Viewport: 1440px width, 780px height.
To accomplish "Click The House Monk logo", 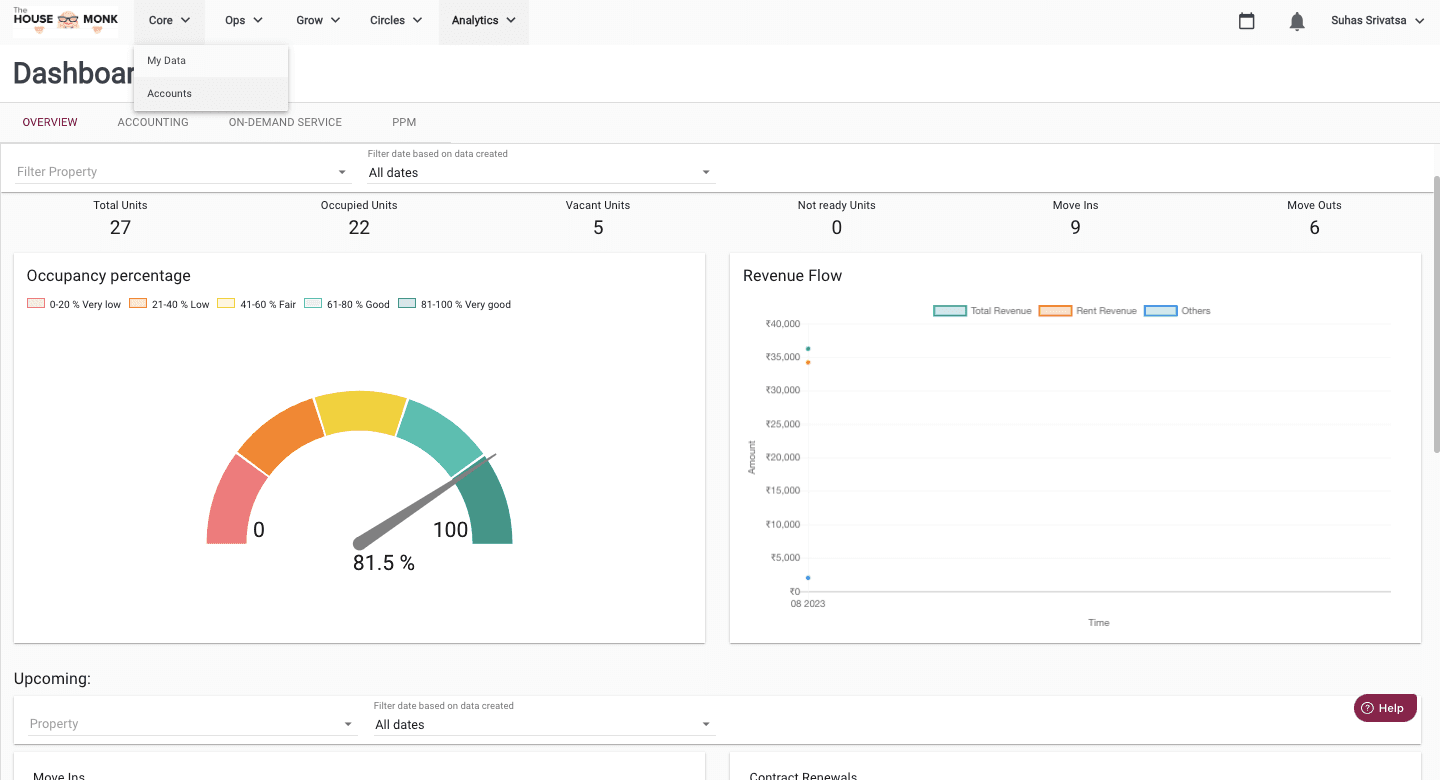I will coord(66,21).
